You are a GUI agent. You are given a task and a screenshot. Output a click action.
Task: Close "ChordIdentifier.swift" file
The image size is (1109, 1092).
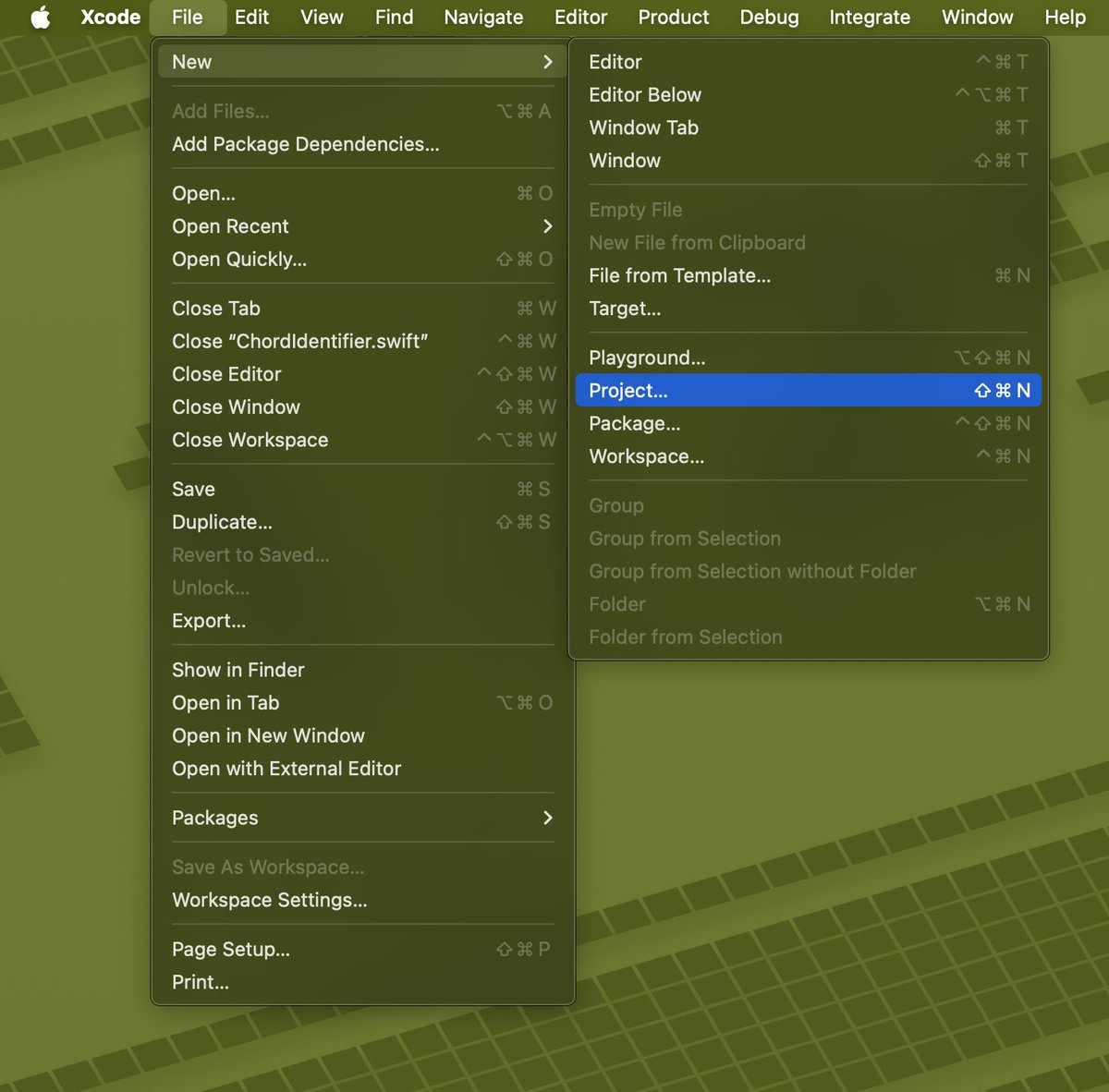[x=362, y=342]
